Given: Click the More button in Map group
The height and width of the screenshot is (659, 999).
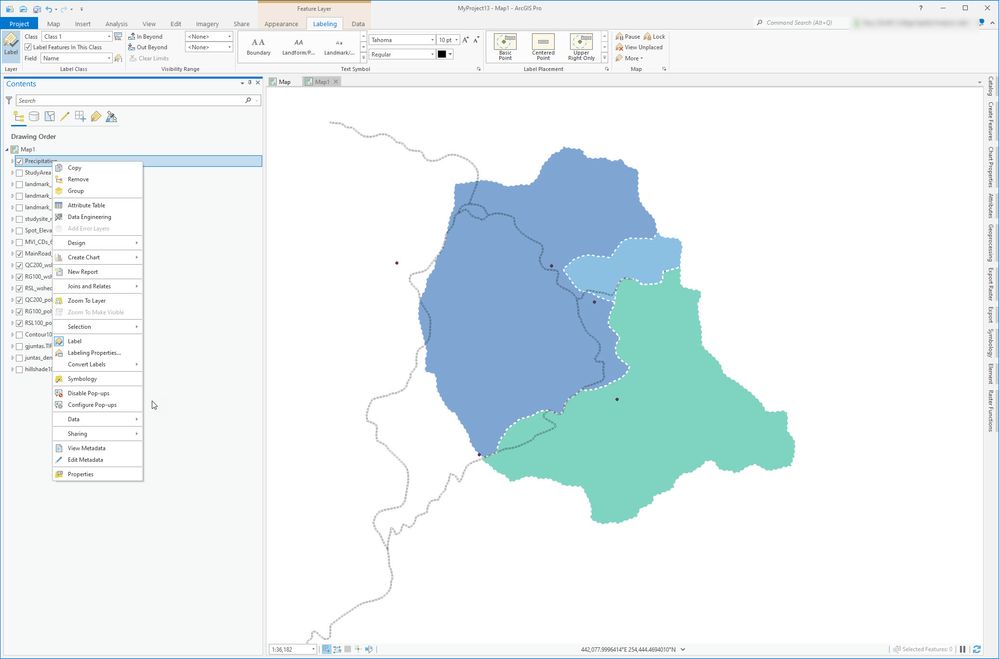Looking at the screenshot, I should [x=629, y=58].
